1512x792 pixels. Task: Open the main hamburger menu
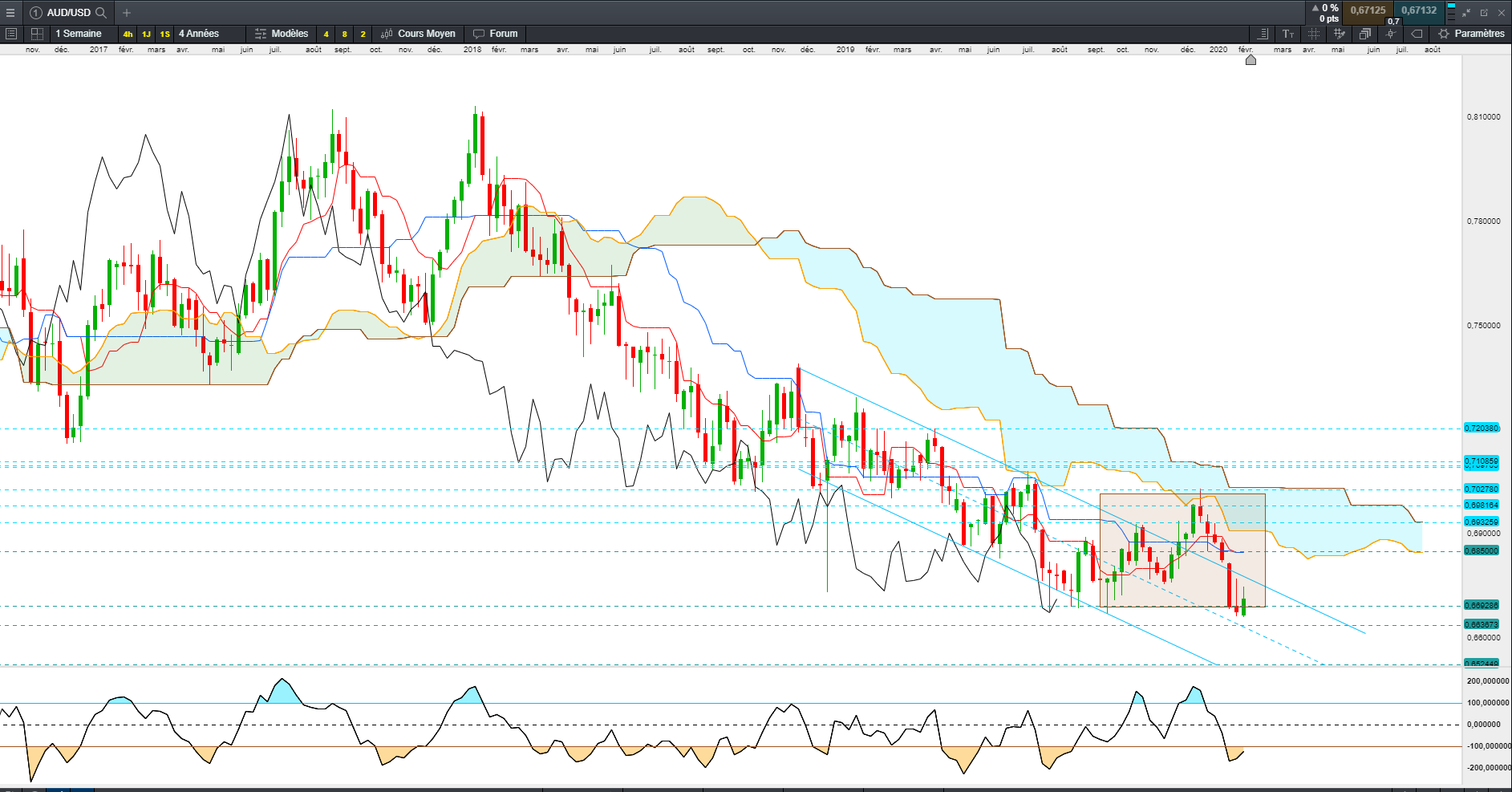10,12
